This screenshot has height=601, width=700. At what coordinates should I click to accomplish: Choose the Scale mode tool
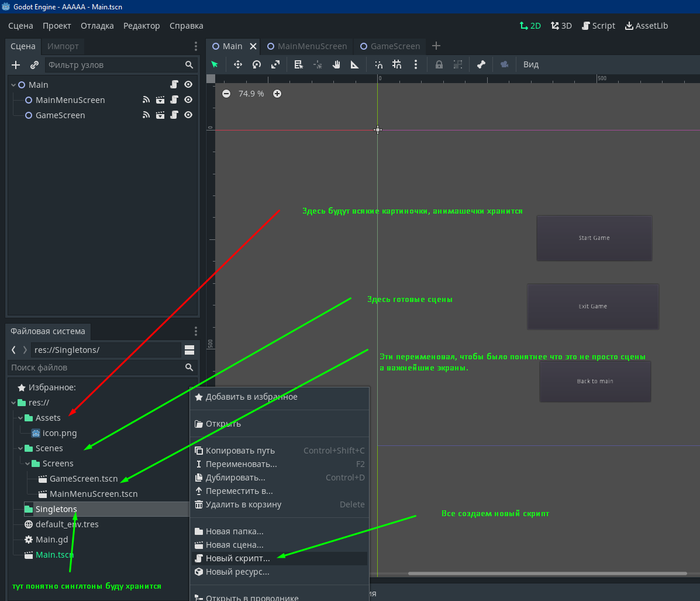pos(275,65)
